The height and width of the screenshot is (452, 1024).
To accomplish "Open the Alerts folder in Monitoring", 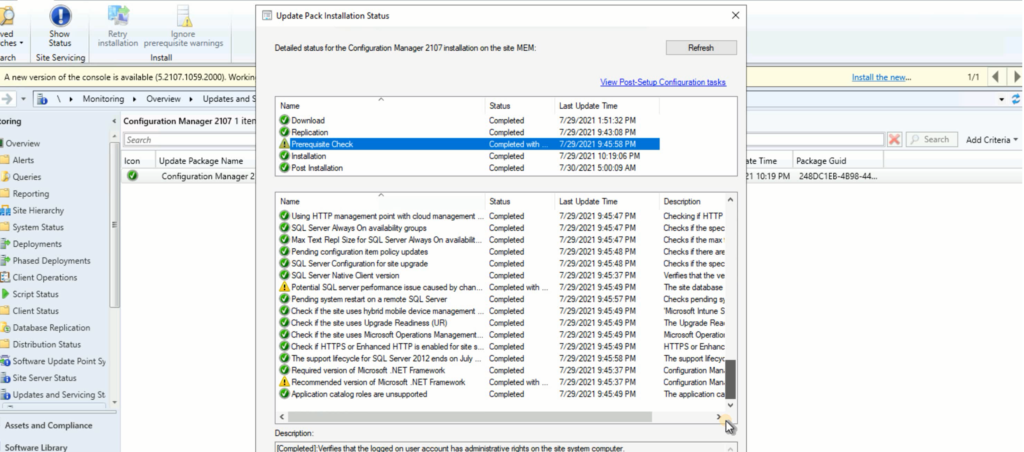I will (x=23, y=160).
